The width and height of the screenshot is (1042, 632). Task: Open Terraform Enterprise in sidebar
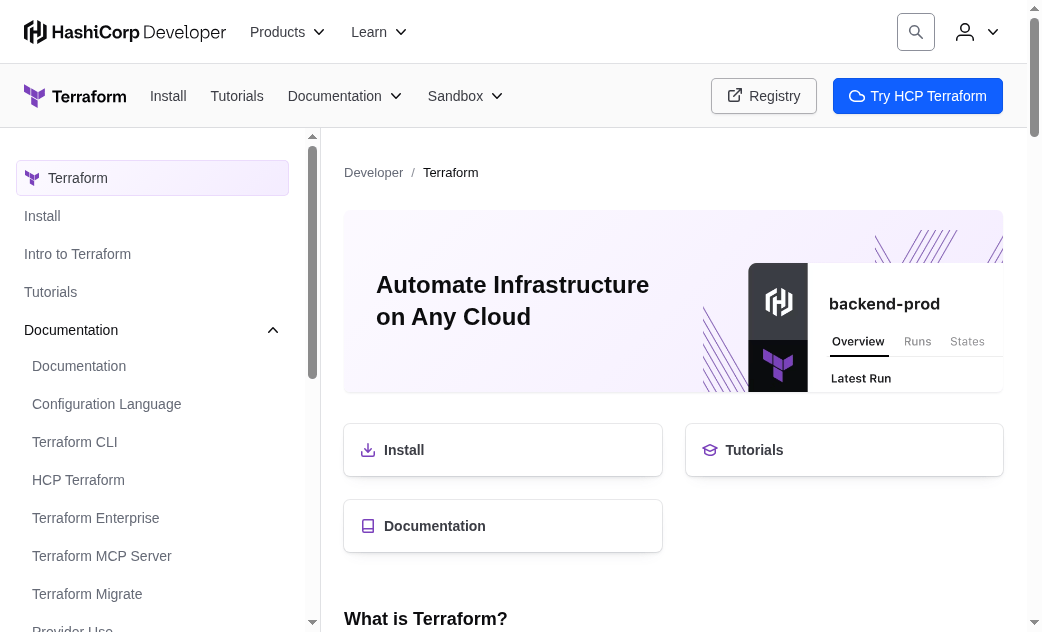pos(96,518)
